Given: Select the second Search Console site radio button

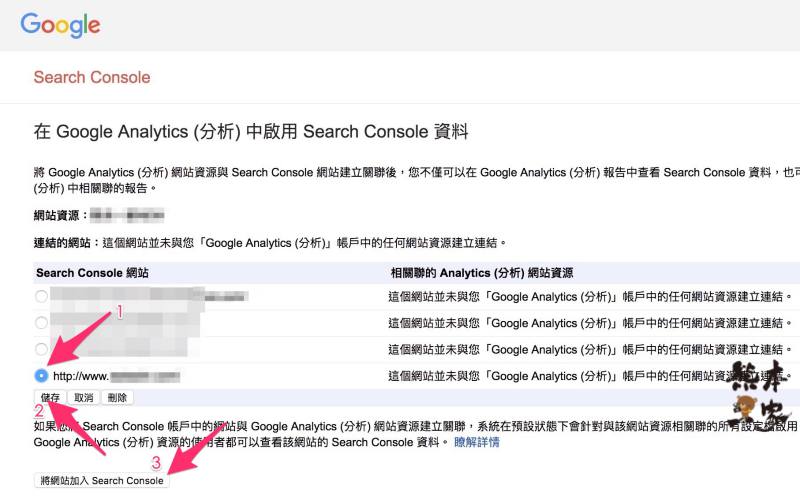Looking at the screenshot, I should pos(41,323).
